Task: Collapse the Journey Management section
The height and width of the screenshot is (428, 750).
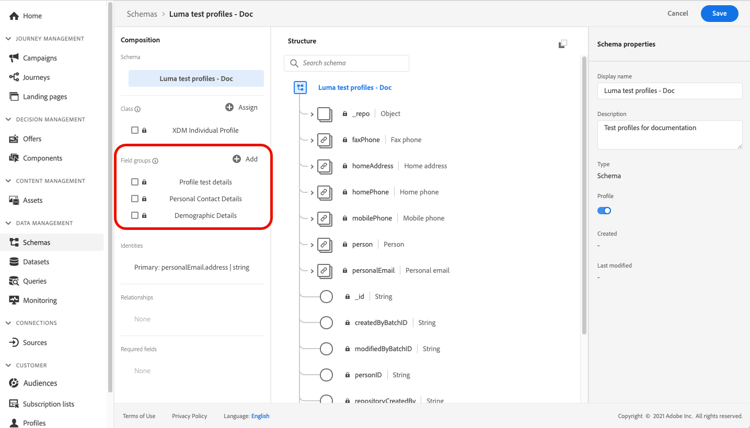Action: point(8,38)
